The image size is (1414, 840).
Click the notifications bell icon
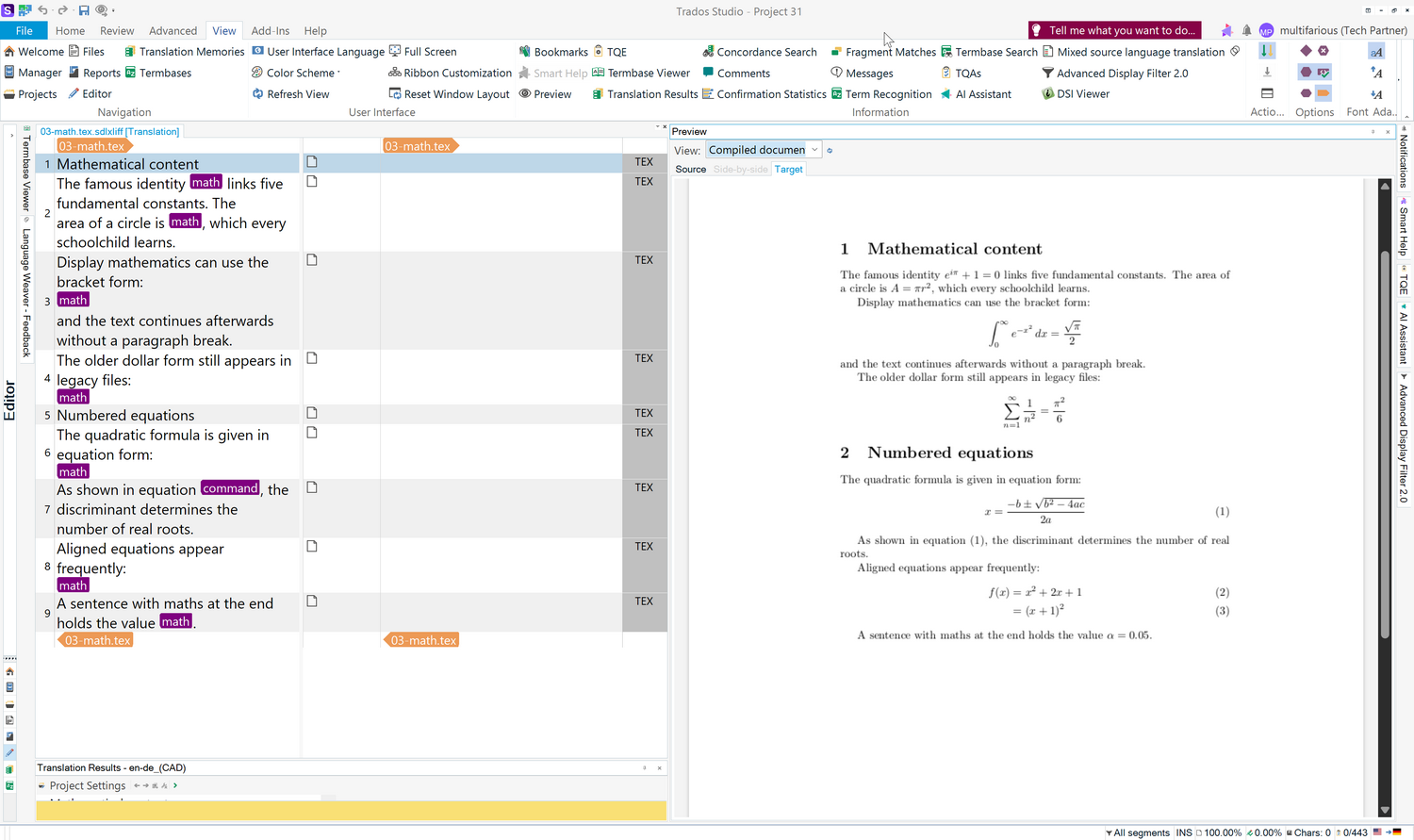[x=1246, y=30]
